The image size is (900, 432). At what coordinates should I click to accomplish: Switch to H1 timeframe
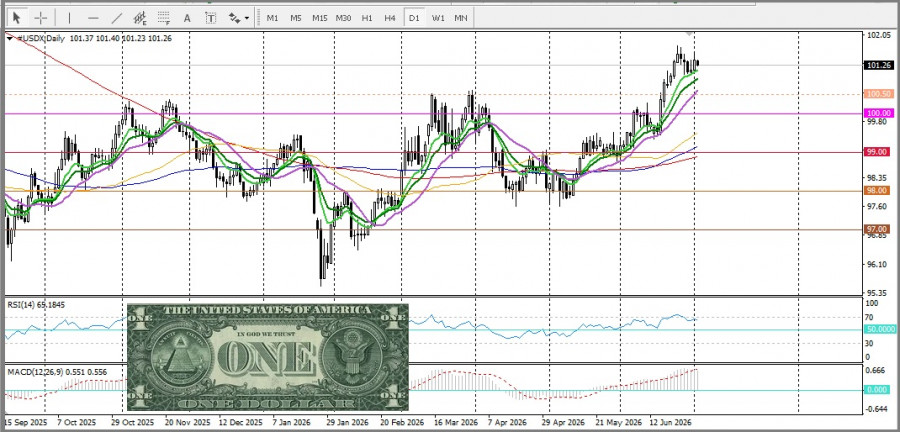(x=367, y=18)
